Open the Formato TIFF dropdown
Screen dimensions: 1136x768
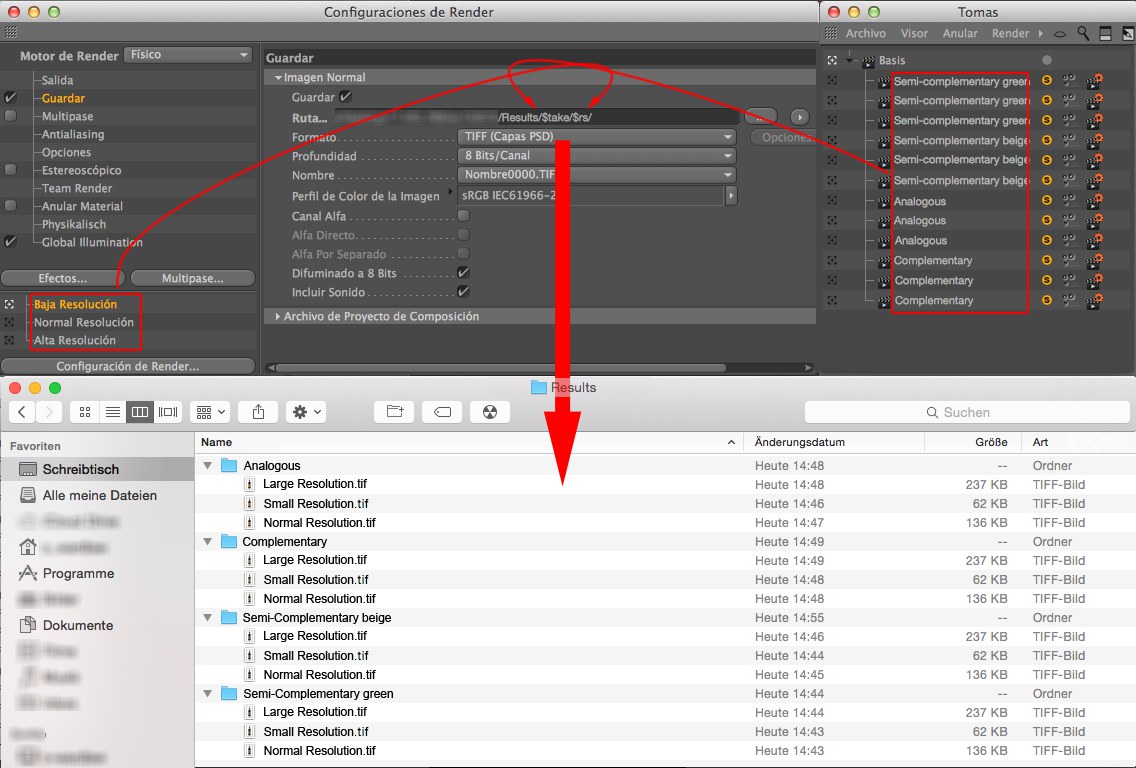click(x=596, y=137)
